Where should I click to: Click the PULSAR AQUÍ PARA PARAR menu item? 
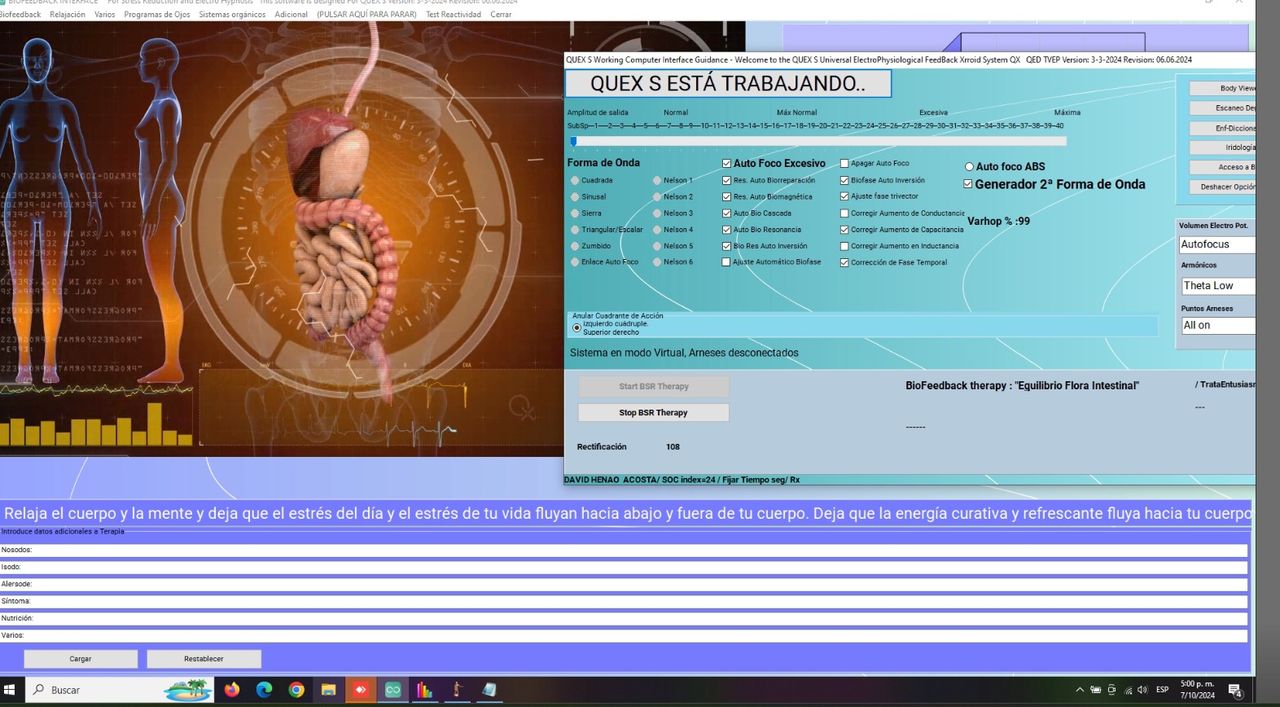pos(365,15)
